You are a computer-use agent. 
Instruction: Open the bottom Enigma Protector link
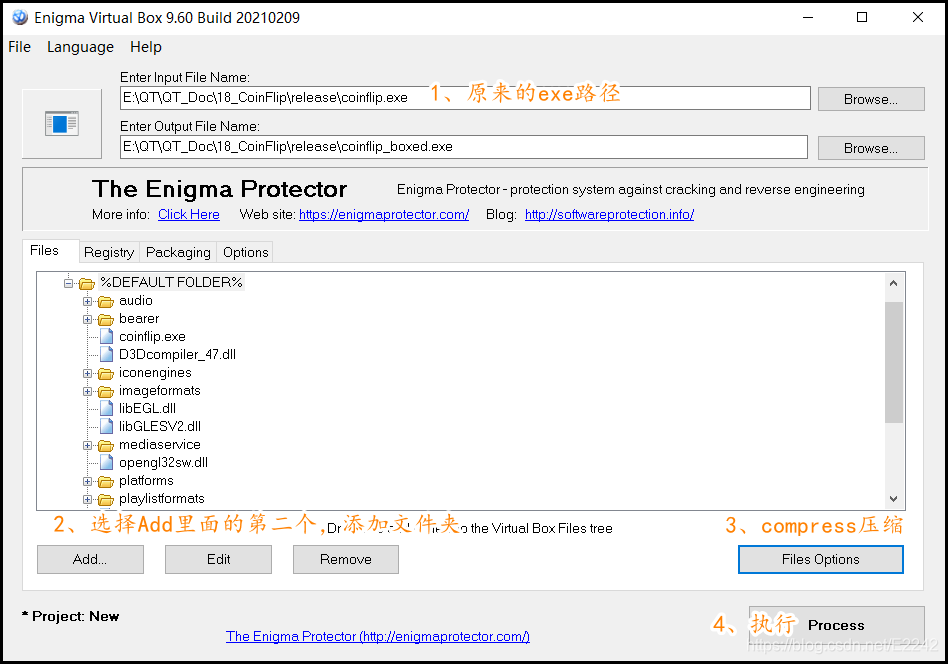378,636
